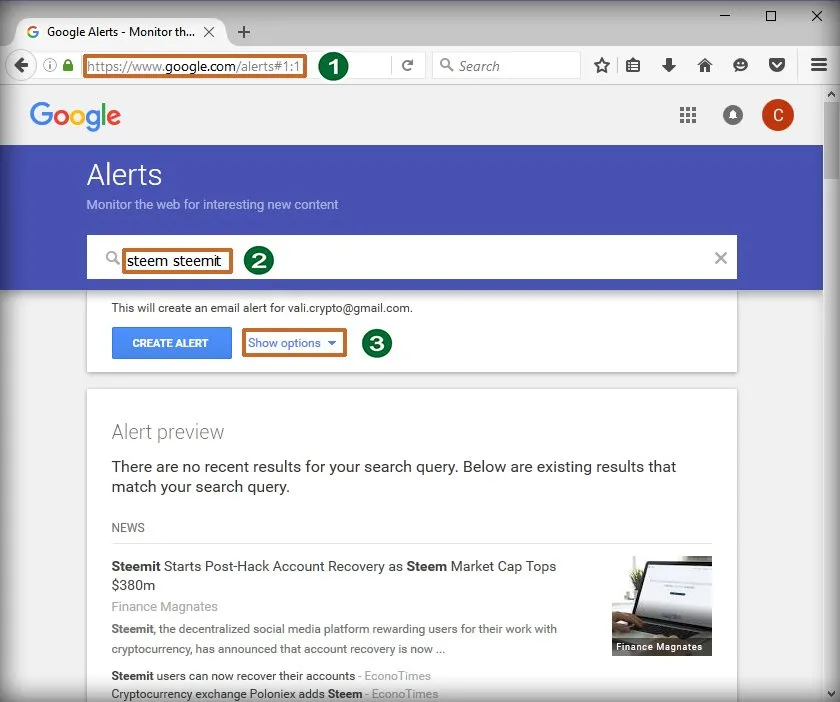Open the bookmarks list icon
This screenshot has width=840, height=702.
click(633, 65)
